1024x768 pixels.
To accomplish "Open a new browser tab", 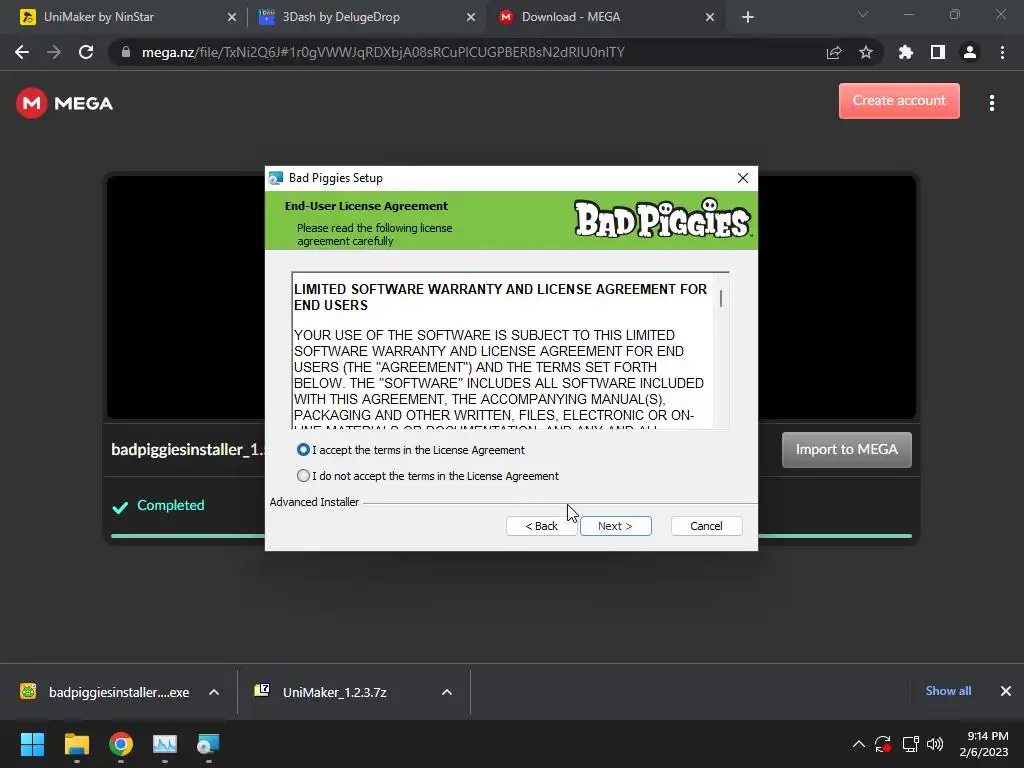I will click(x=748, y=18).
